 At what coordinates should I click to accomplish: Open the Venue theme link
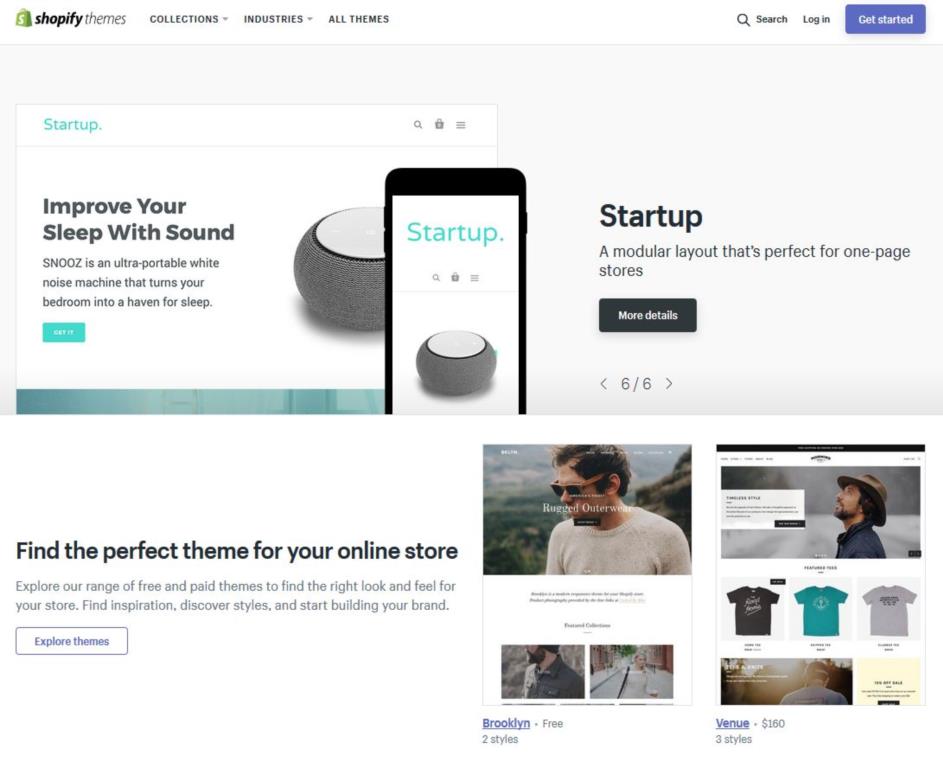[732, 723]
